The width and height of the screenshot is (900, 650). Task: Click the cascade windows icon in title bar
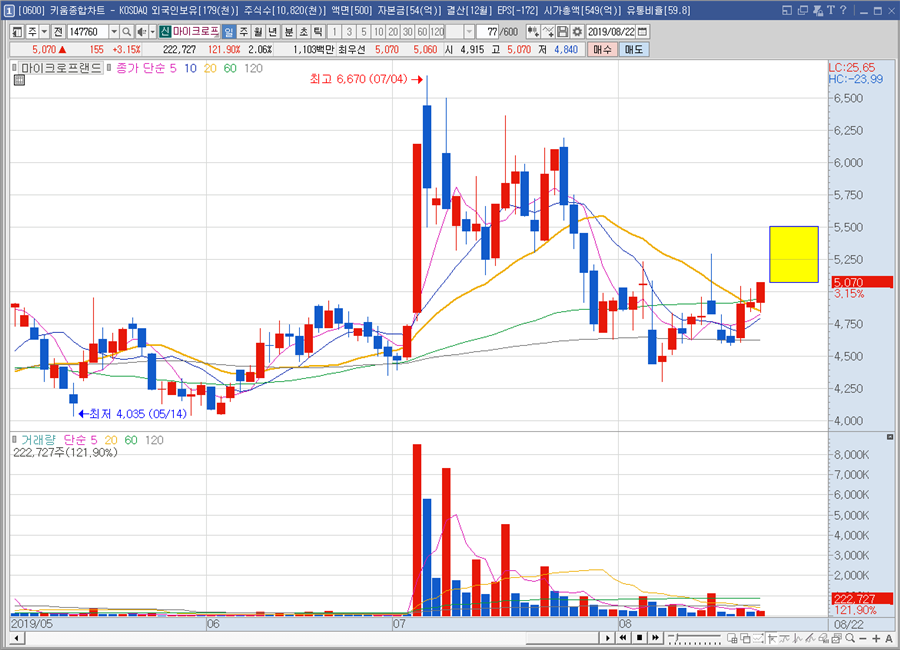(x=802, y=10)
